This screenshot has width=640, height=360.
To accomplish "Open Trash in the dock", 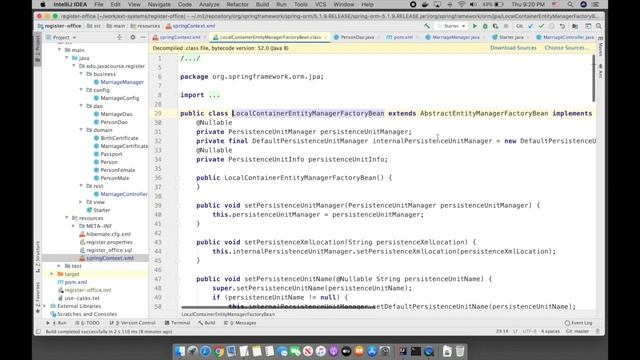I will point(460,351).
